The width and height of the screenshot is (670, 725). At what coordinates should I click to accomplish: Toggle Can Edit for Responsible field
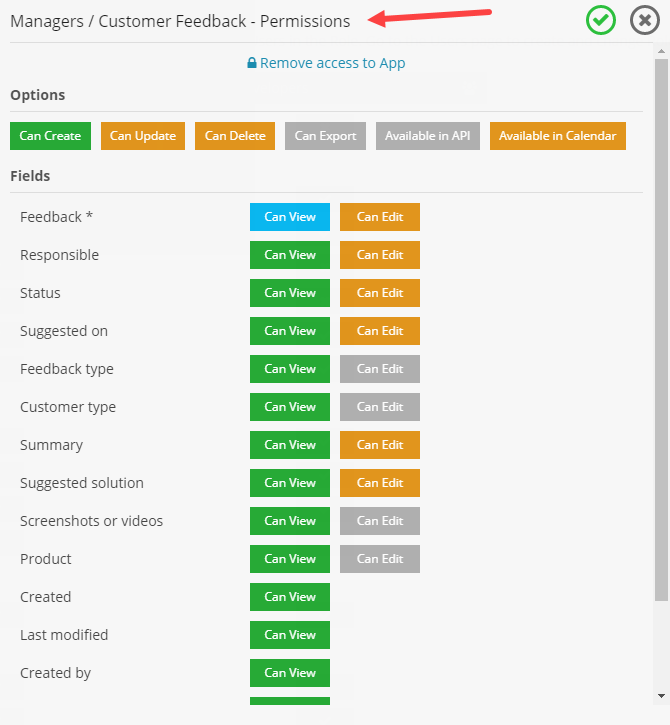(x=380, y=255)
